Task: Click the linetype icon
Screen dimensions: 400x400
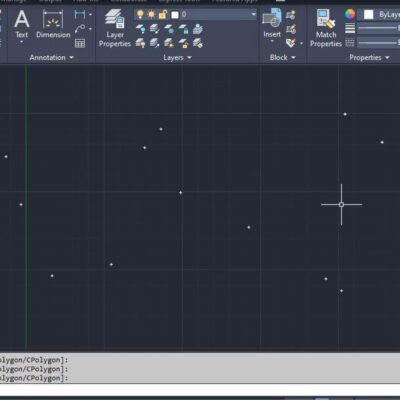Action: pyautogui.click(x=350, y=43)
